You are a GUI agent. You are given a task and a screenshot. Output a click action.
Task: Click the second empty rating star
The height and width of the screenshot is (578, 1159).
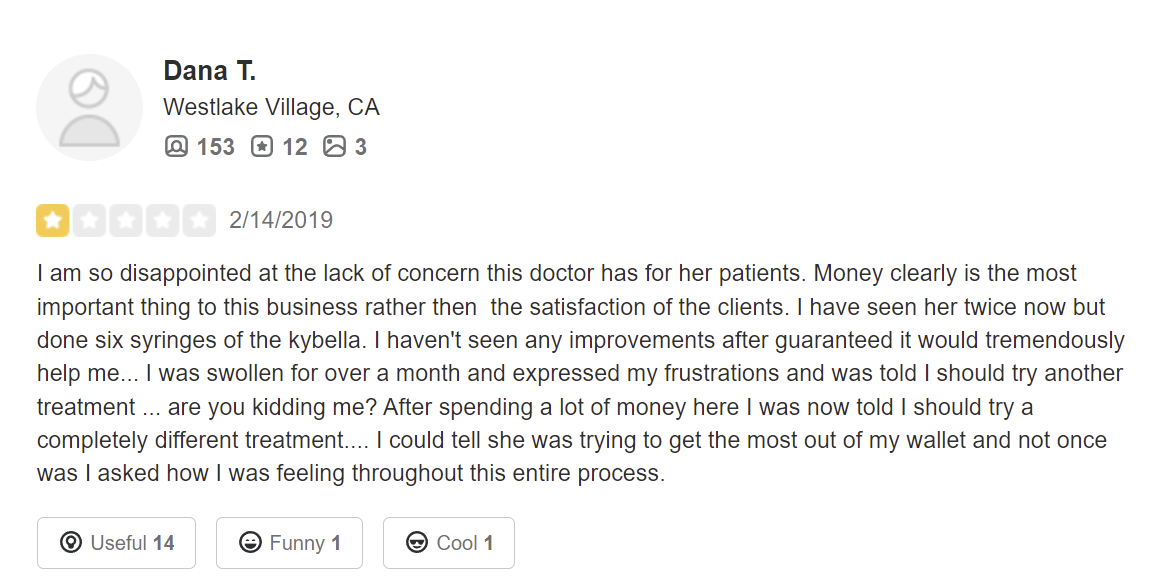click(x=89, y=220)
